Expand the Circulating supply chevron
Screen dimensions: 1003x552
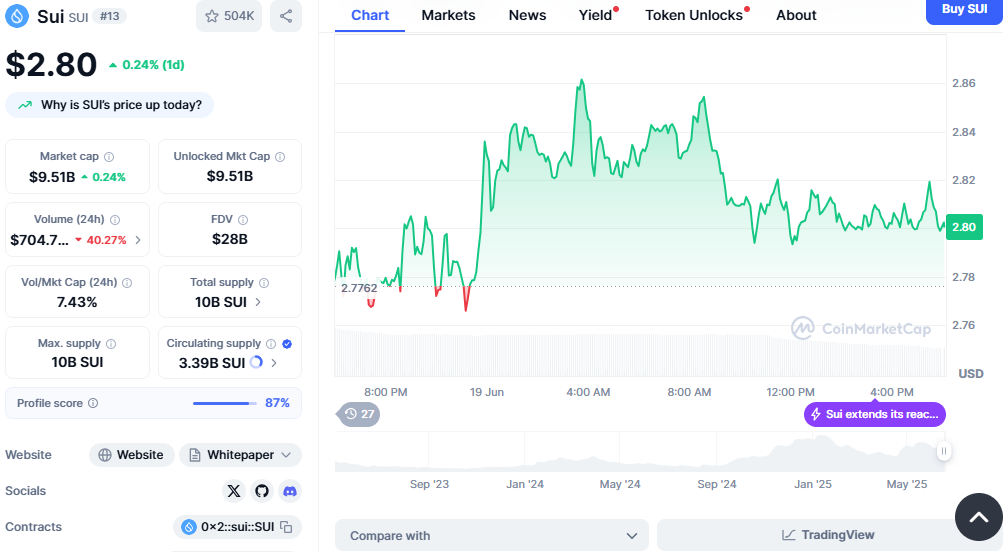click(x=274, y=363)
